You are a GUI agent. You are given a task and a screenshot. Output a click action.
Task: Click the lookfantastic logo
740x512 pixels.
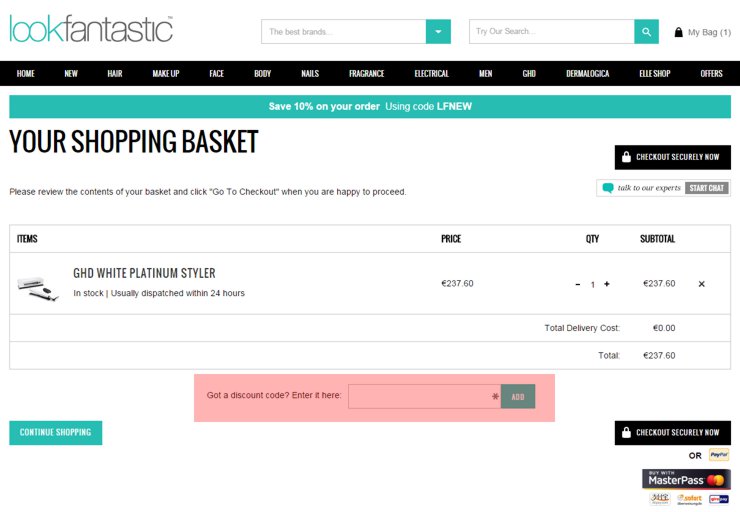point(91,29)
